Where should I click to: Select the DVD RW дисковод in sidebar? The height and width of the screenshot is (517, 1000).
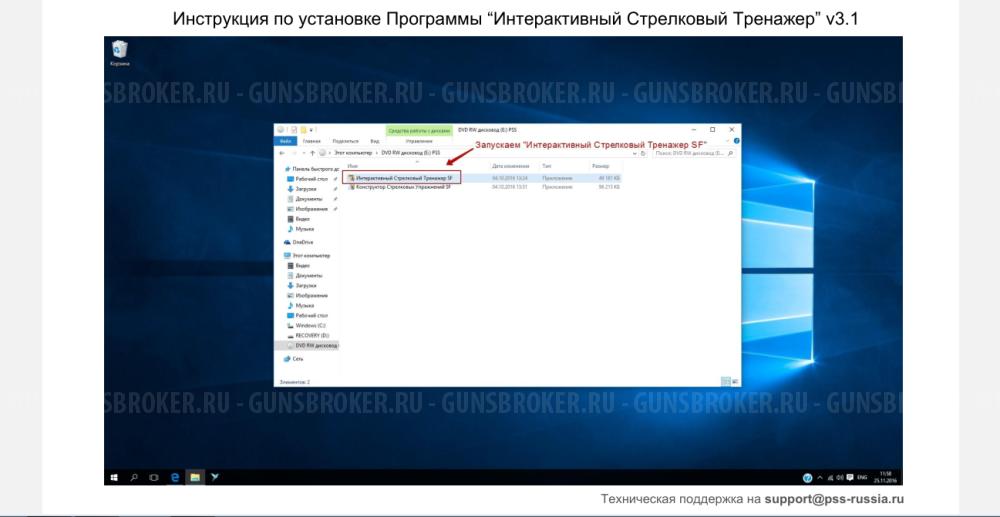click(x=307, y=345)
